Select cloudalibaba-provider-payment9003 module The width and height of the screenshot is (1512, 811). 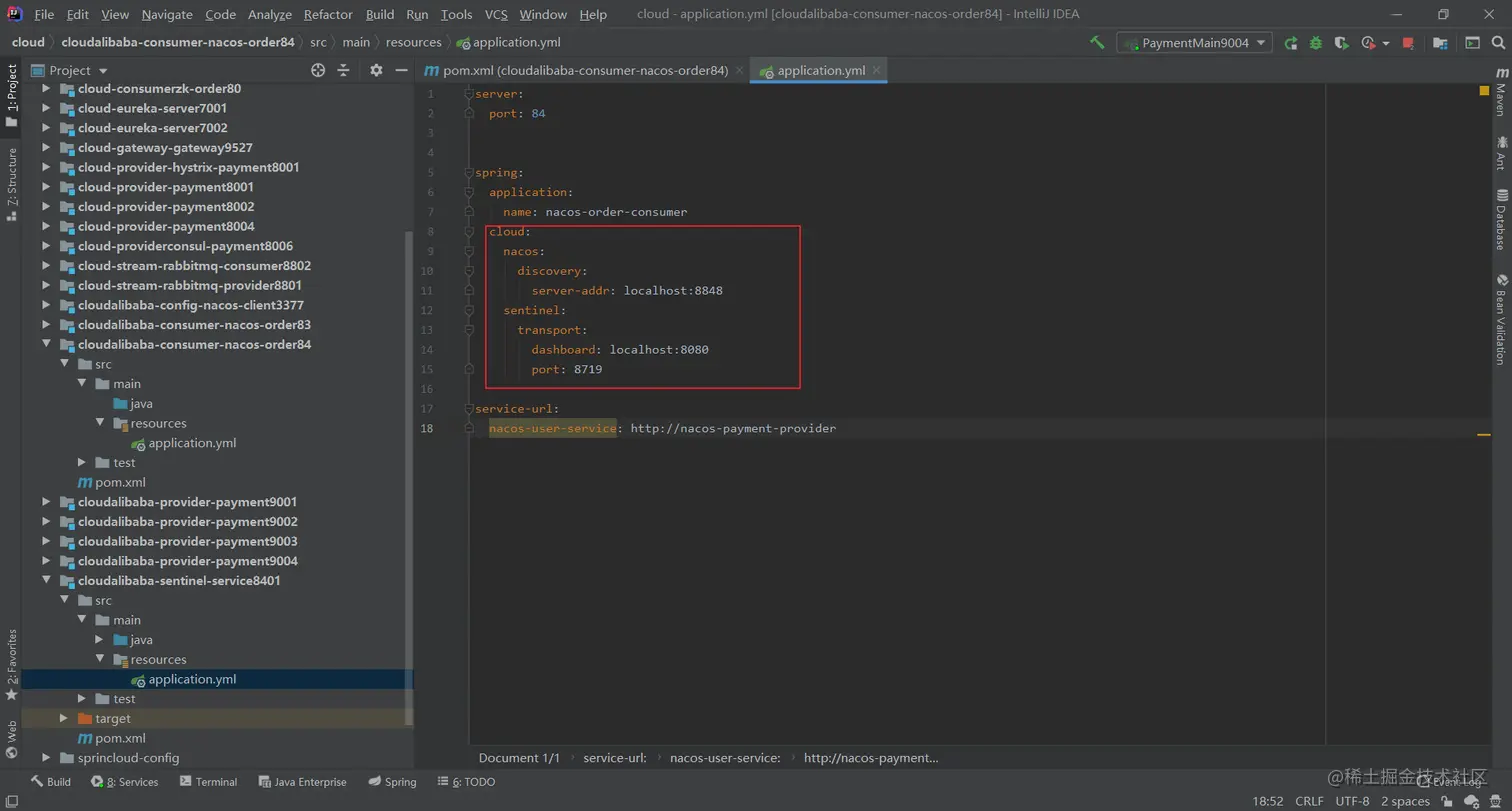point(187,541)
